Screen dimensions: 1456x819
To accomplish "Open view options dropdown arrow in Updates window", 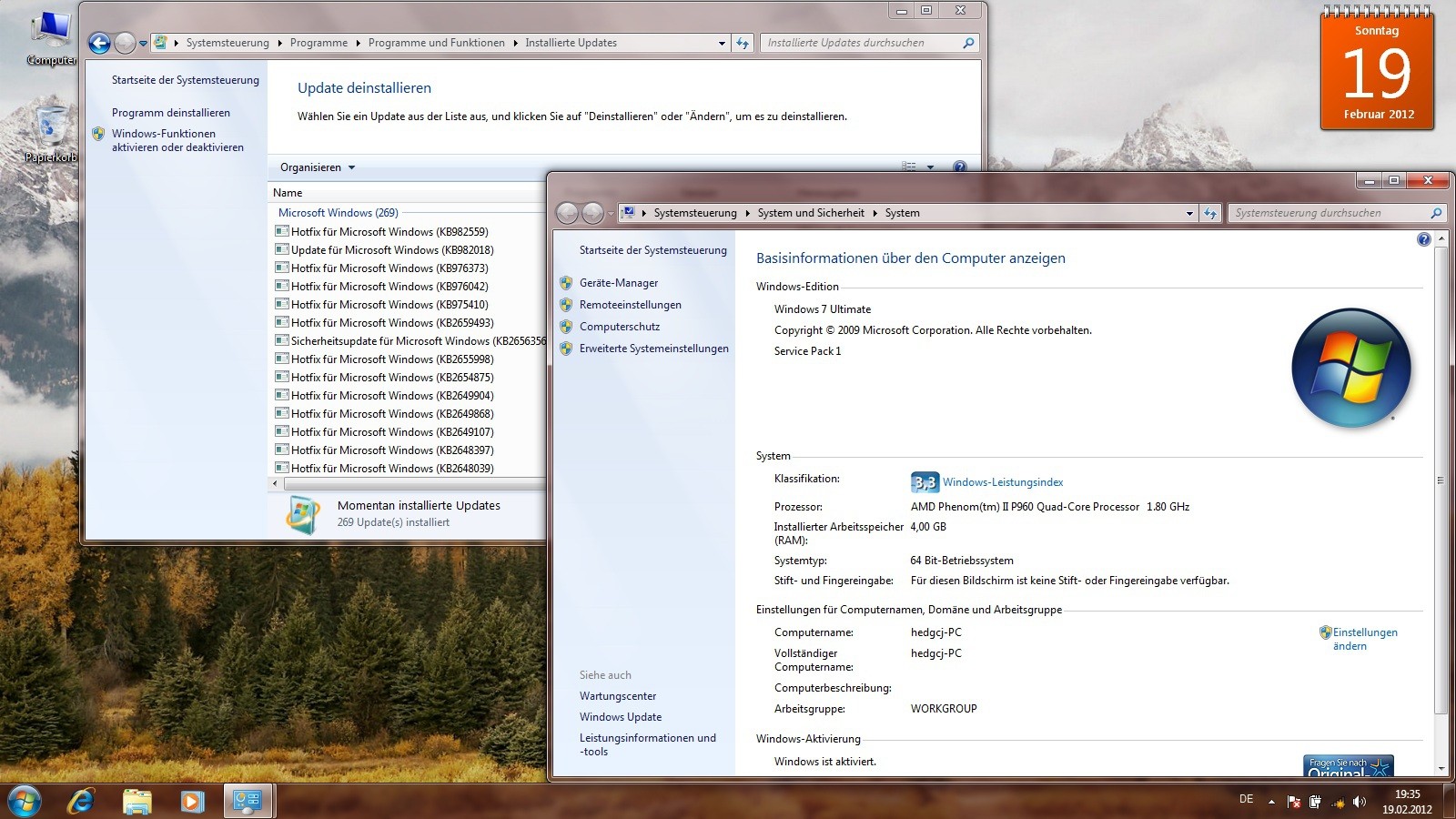I will tap(930, 167).
